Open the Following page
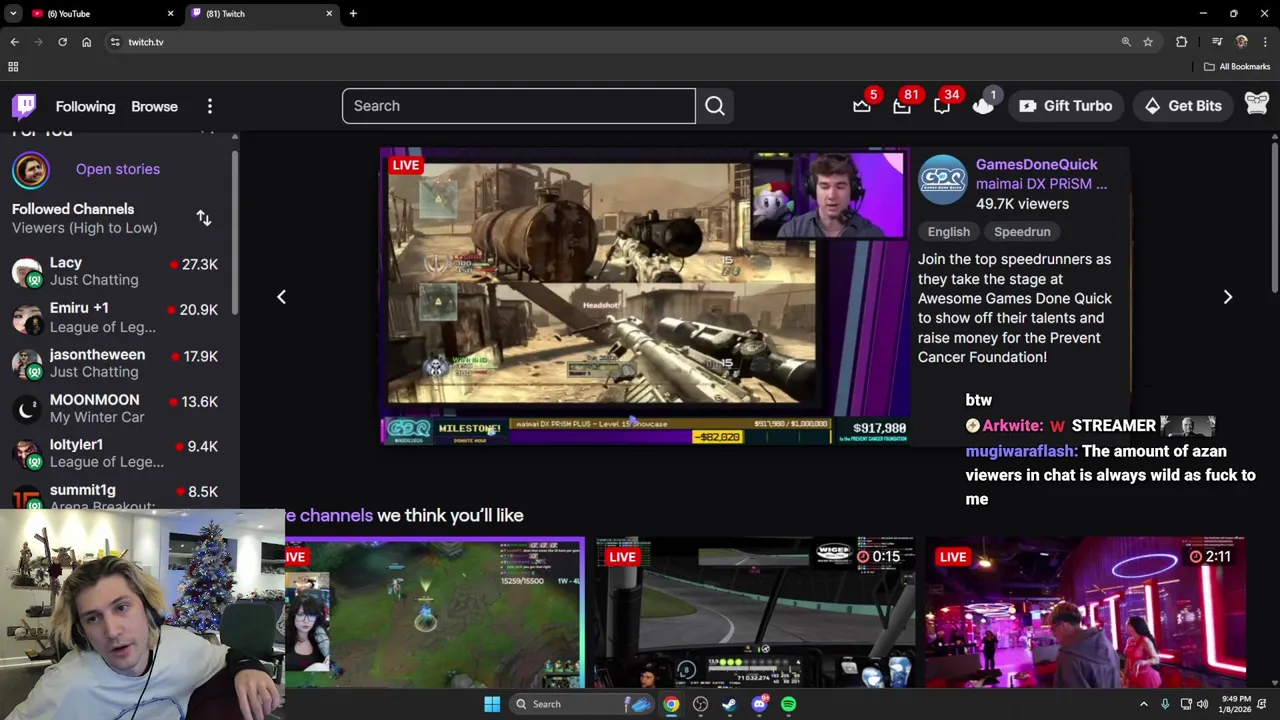 85,106
